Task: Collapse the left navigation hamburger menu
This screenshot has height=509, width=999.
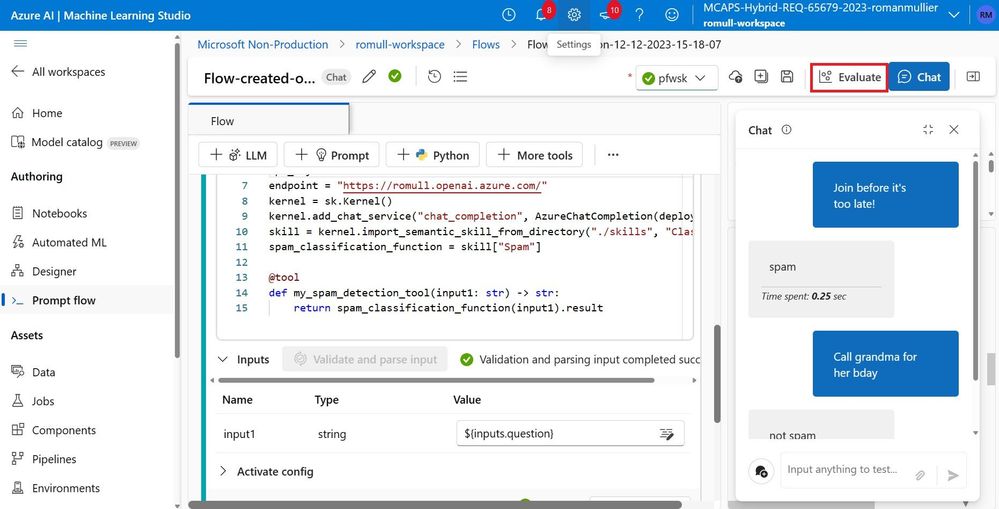Action: [20, 43]
